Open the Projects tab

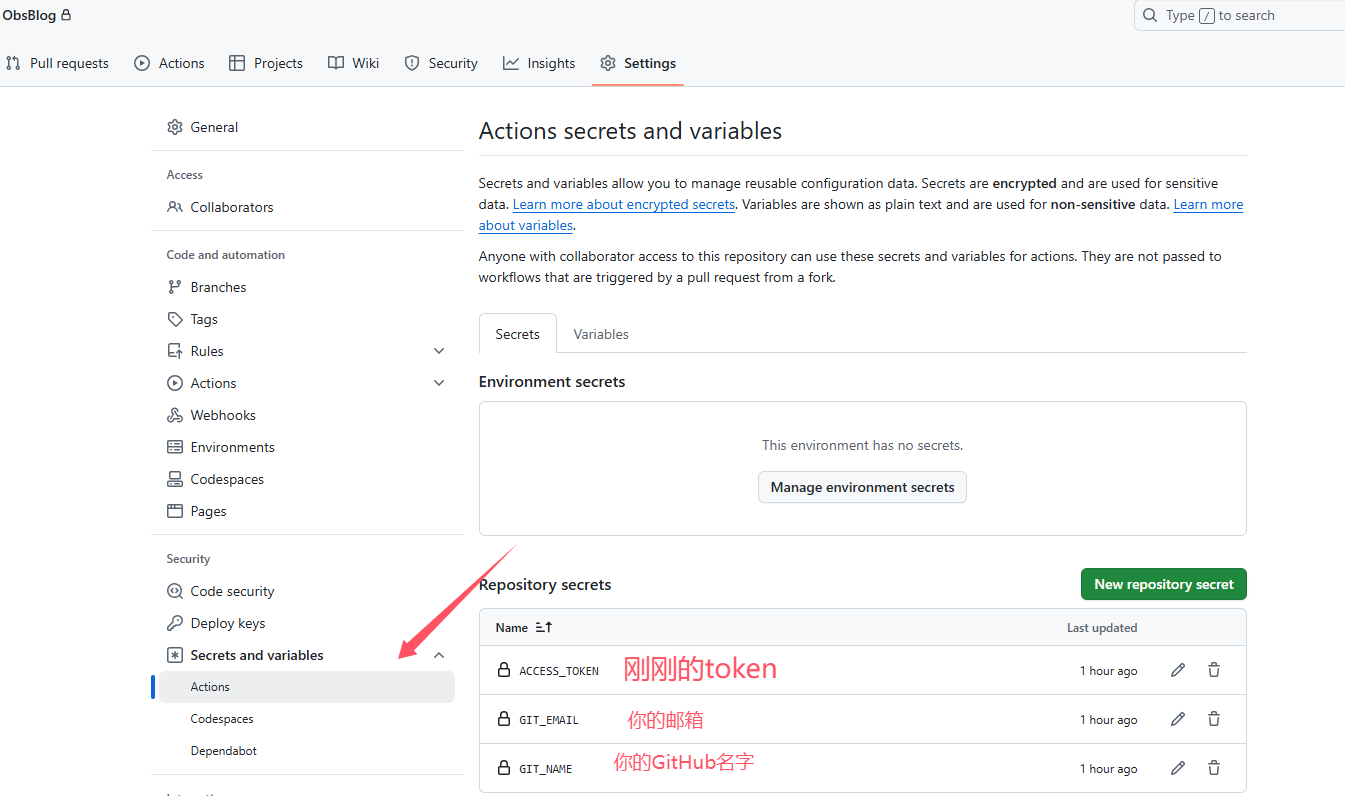(x=266, y=63)
